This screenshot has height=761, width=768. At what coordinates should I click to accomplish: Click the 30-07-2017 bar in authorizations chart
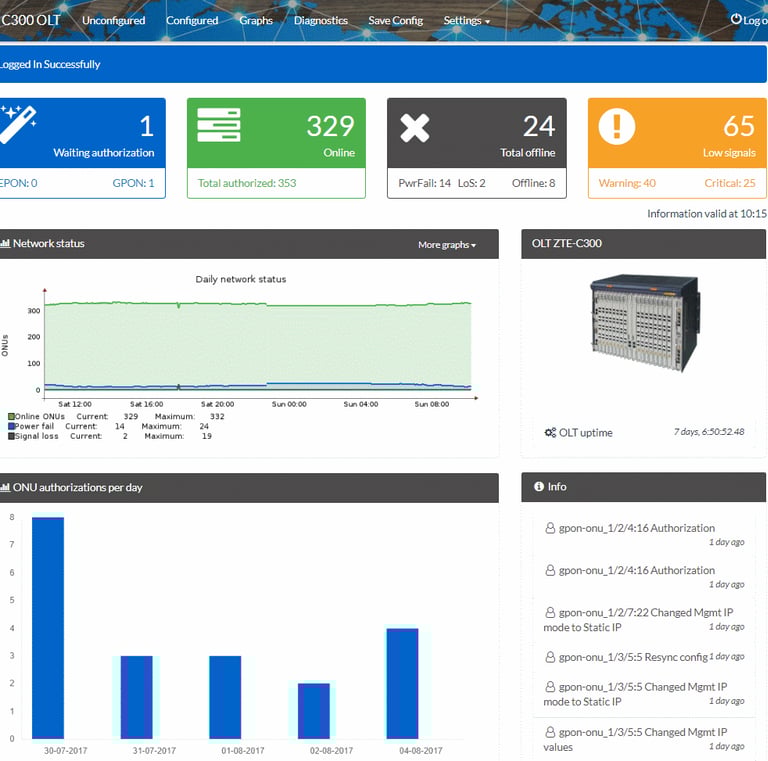[48, 628]
